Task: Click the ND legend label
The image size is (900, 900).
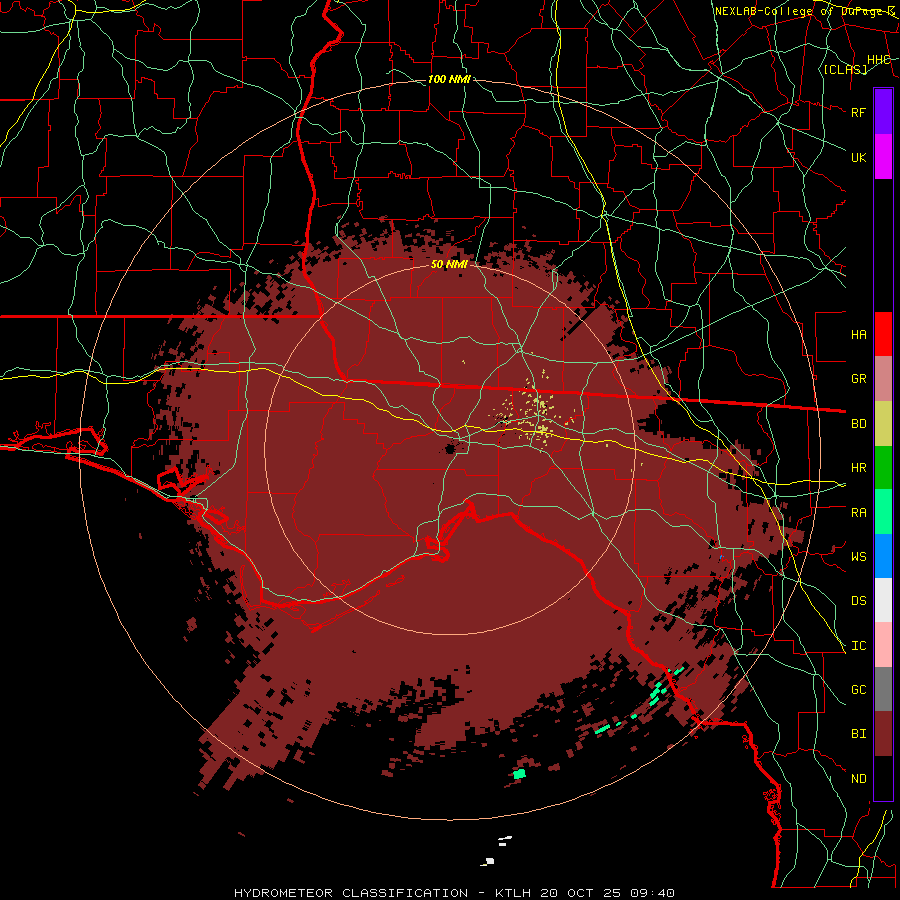Action: coord(858,779)
